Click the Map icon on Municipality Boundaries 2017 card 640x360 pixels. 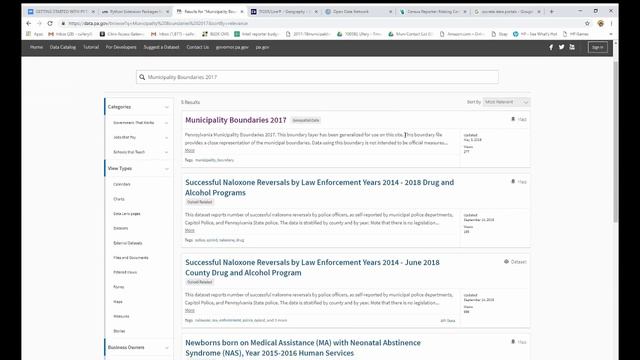[513, 119]
